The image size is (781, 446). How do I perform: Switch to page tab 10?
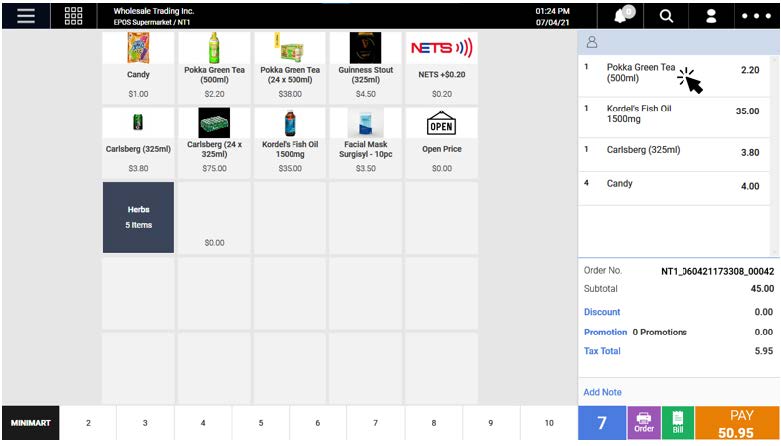click(x=549, y=423)
